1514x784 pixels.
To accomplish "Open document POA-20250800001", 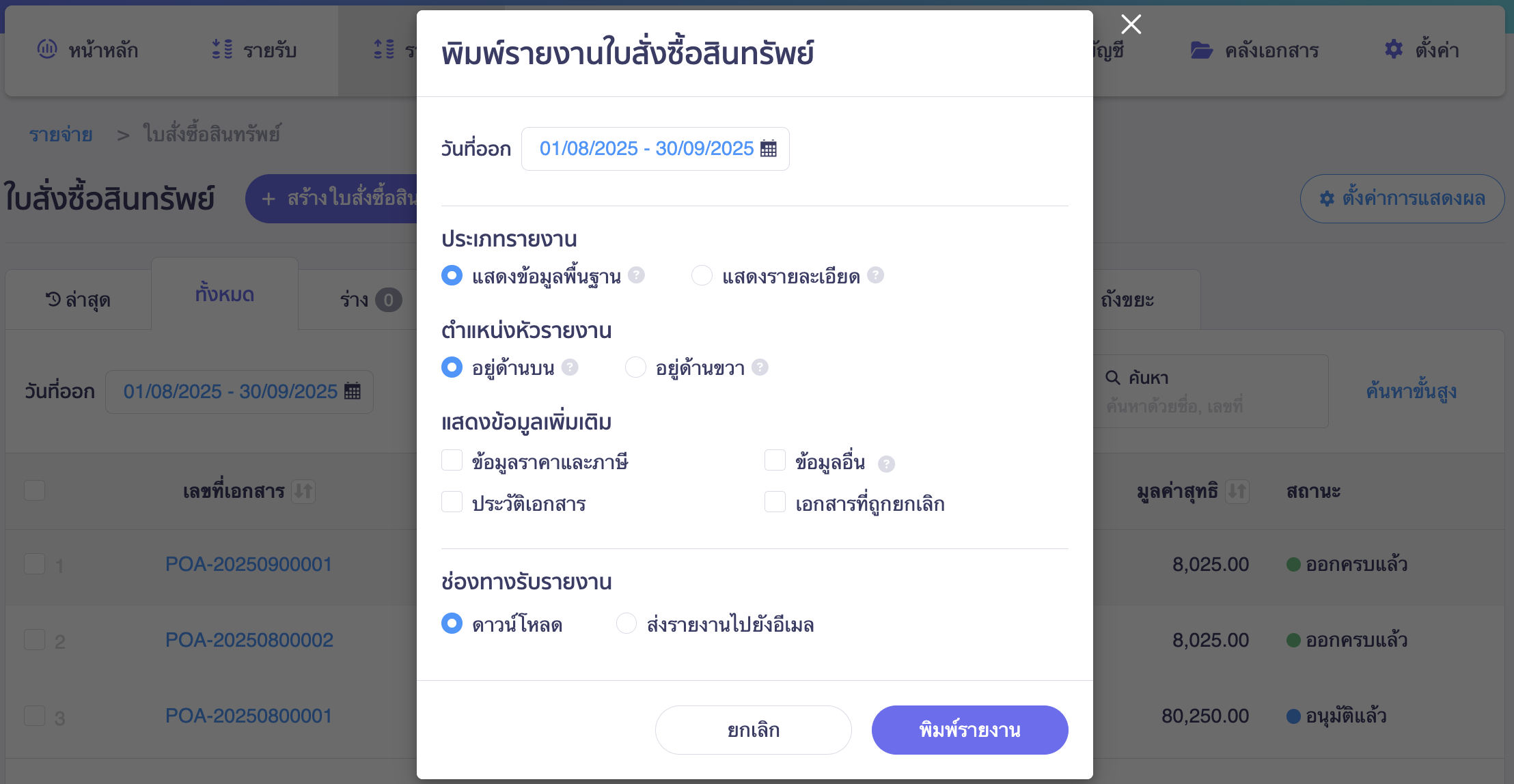I will [249, 715].
